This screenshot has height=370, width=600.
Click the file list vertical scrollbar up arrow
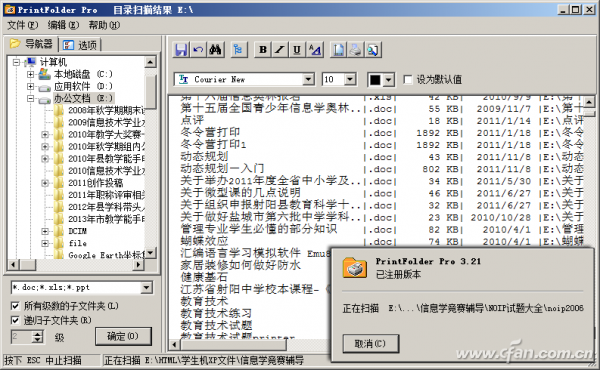click(x=589, y=101)
